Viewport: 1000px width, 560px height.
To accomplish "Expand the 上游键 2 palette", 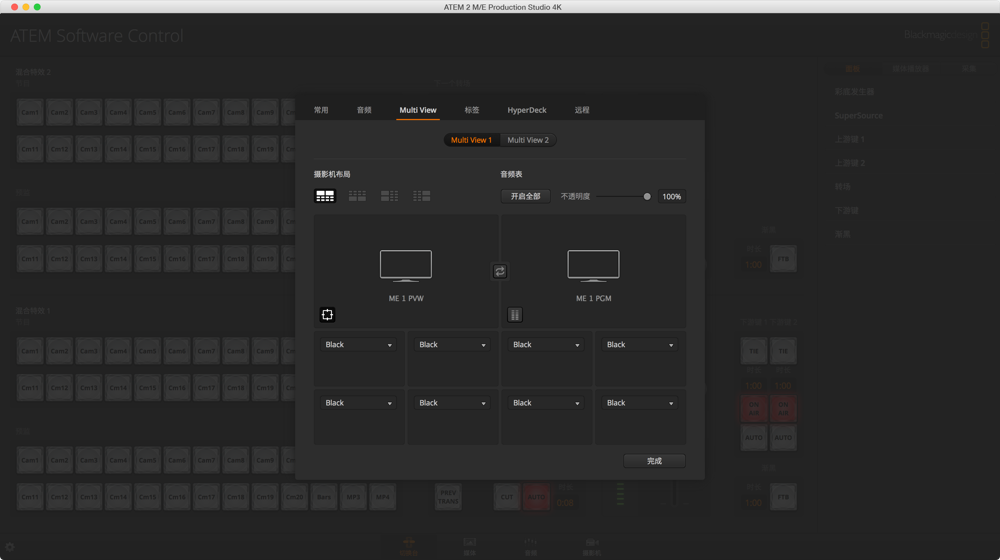I will point(849,163).
